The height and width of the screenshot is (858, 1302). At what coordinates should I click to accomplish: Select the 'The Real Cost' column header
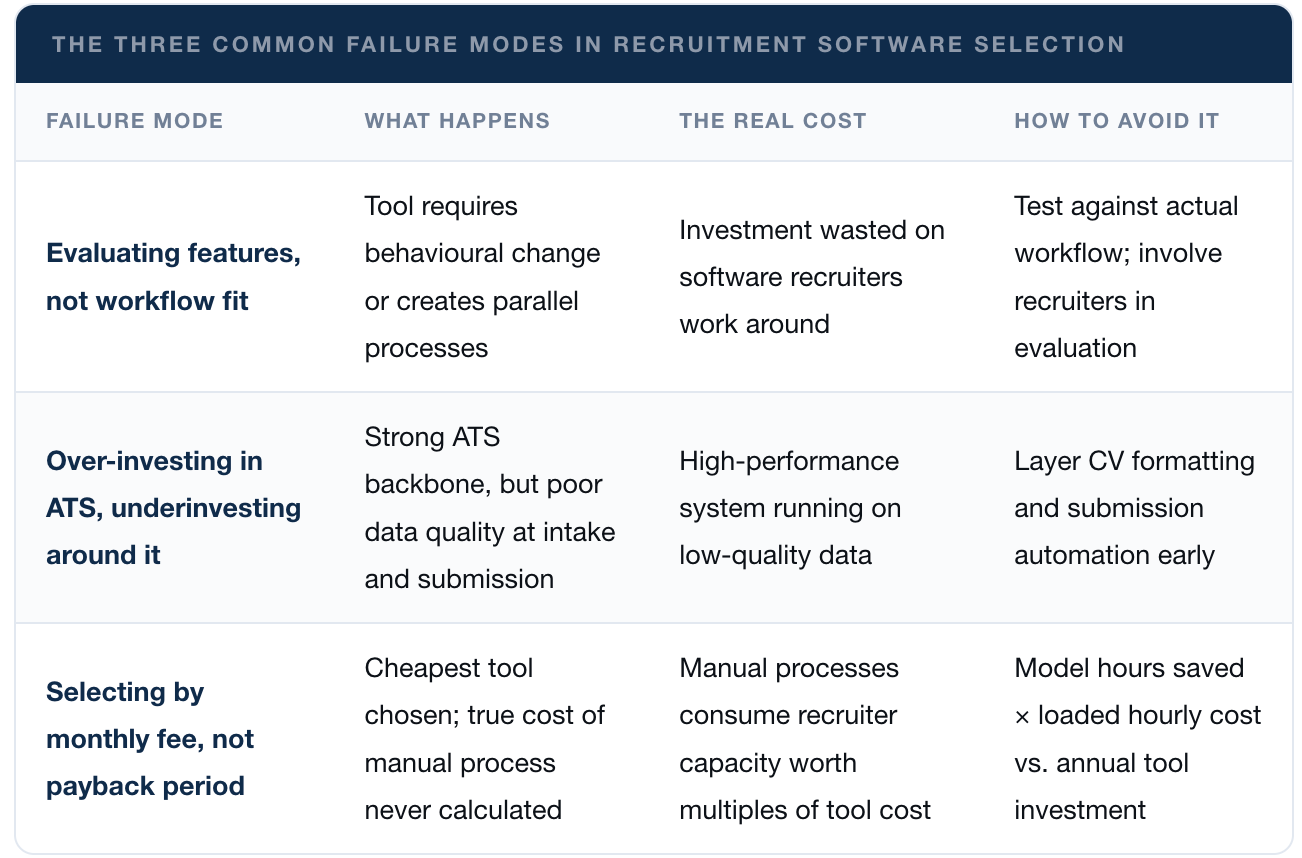point(772,121)
